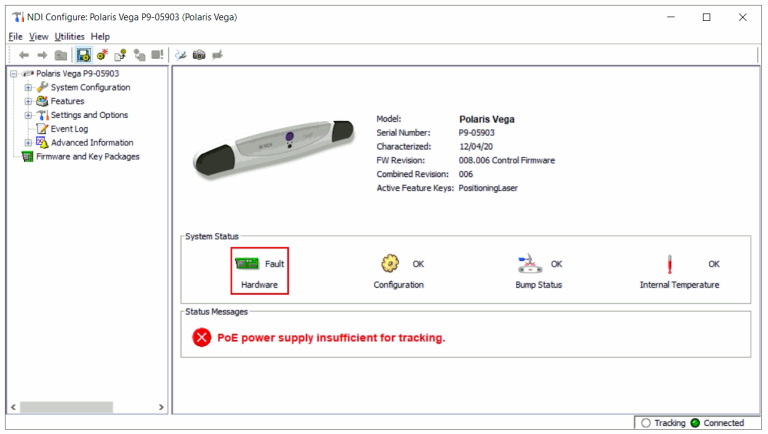Image resolution: width=768 pixels, height=434 pixels.
Task: Click the 'PositioningLaser' feature key value
Action: point(488,188)
